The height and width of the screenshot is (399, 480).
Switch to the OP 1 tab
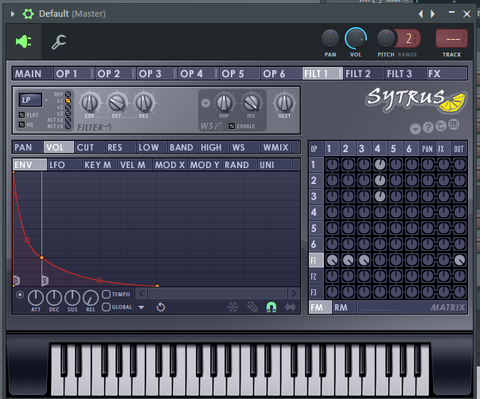(73, 73)
